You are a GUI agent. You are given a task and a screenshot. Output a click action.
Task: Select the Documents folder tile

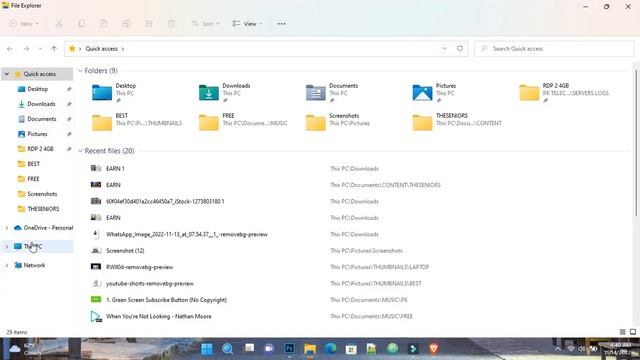tap(332, 93)
